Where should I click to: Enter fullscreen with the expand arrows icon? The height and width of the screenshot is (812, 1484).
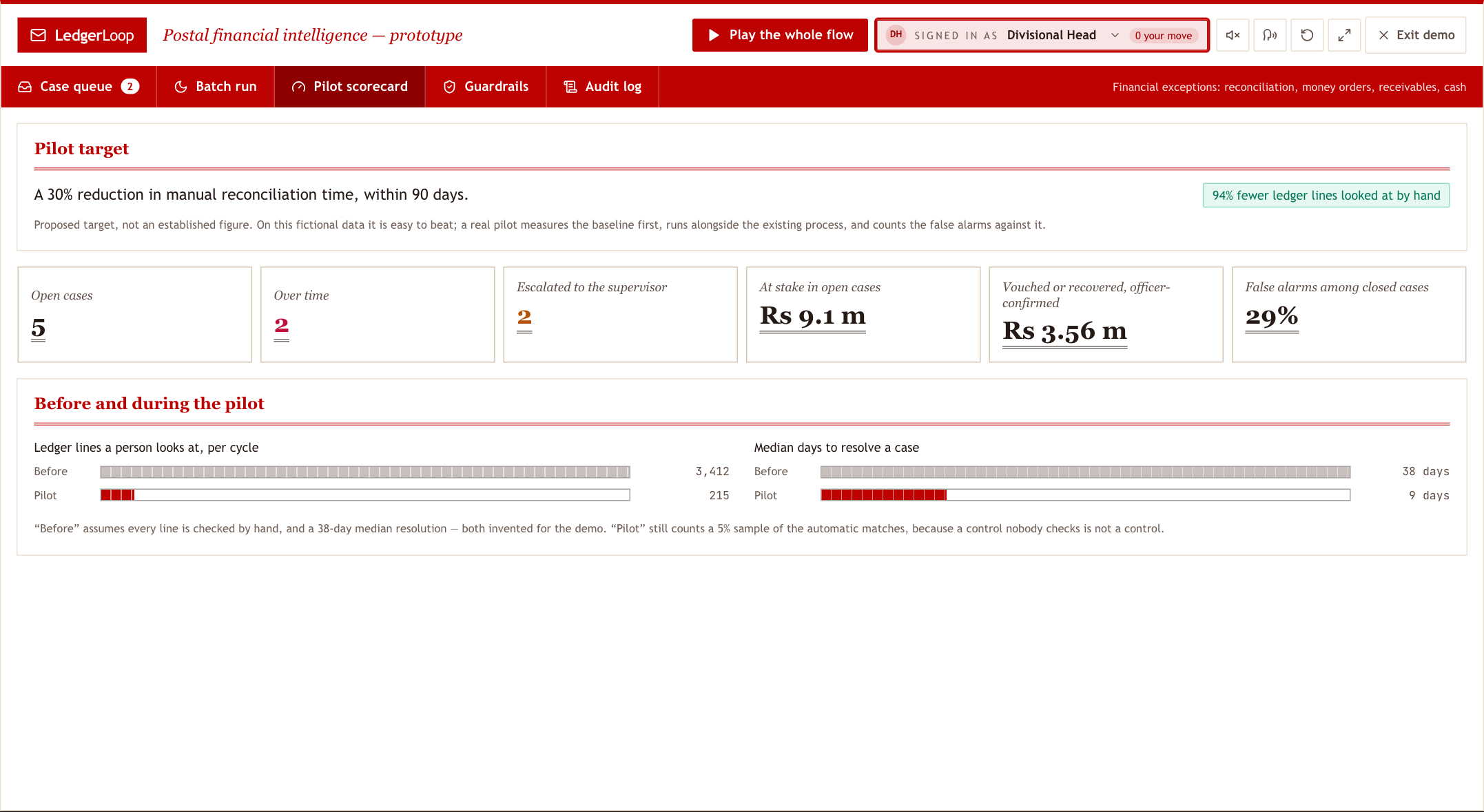(x=1344, y=35)
